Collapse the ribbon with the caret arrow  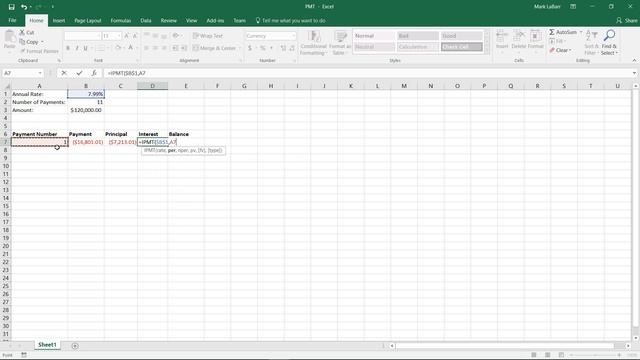point(634,60)
